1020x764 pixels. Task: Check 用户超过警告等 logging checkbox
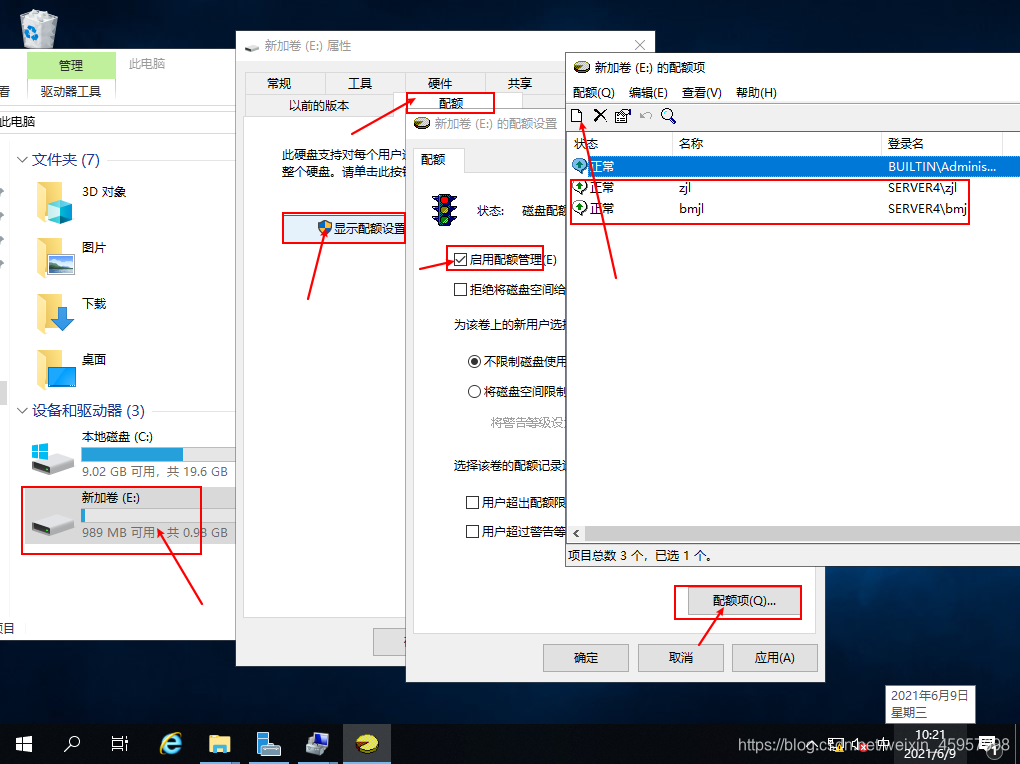[x=473, y=532]
